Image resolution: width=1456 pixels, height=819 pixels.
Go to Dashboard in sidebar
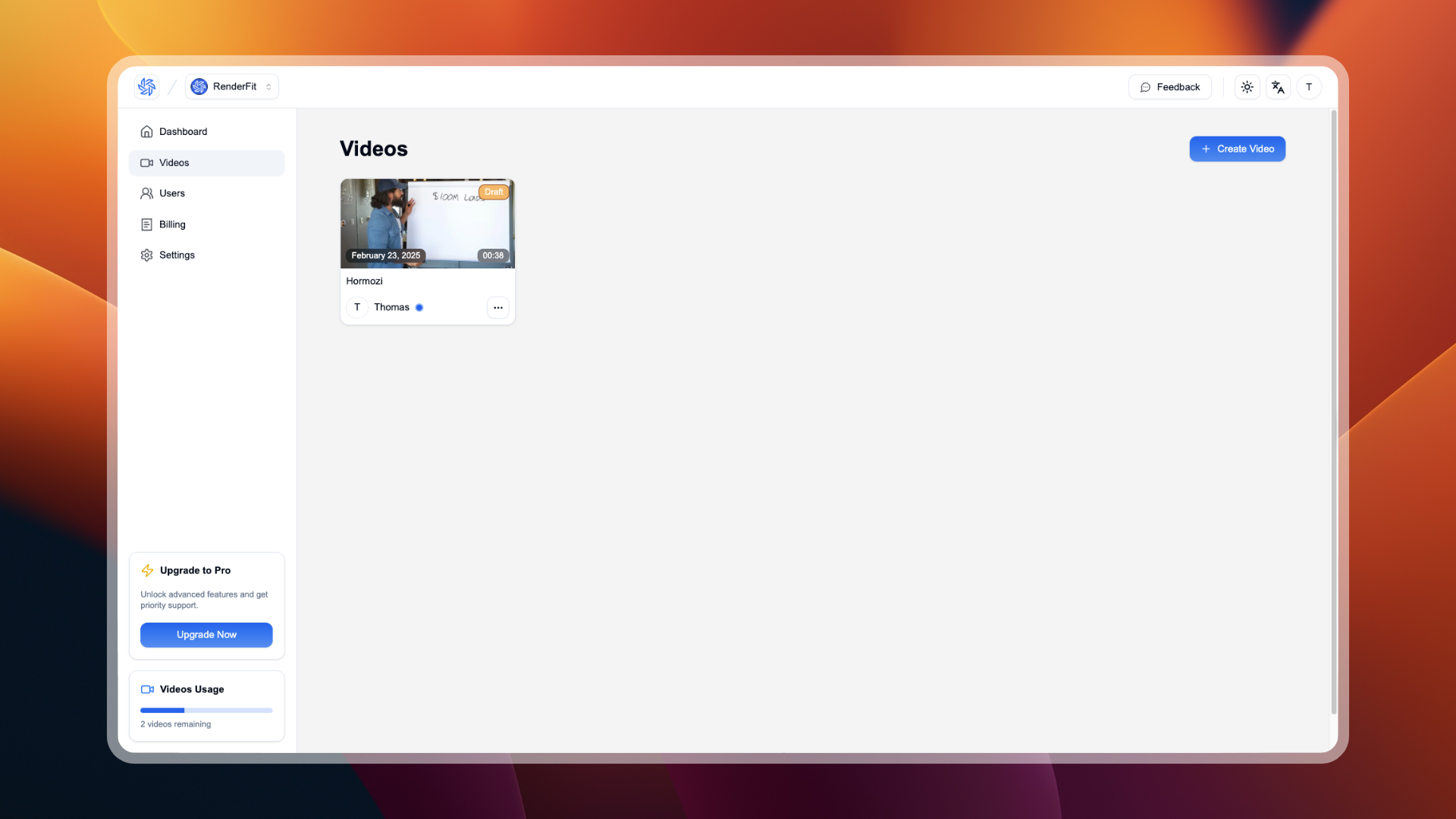(x=183, y=131)
